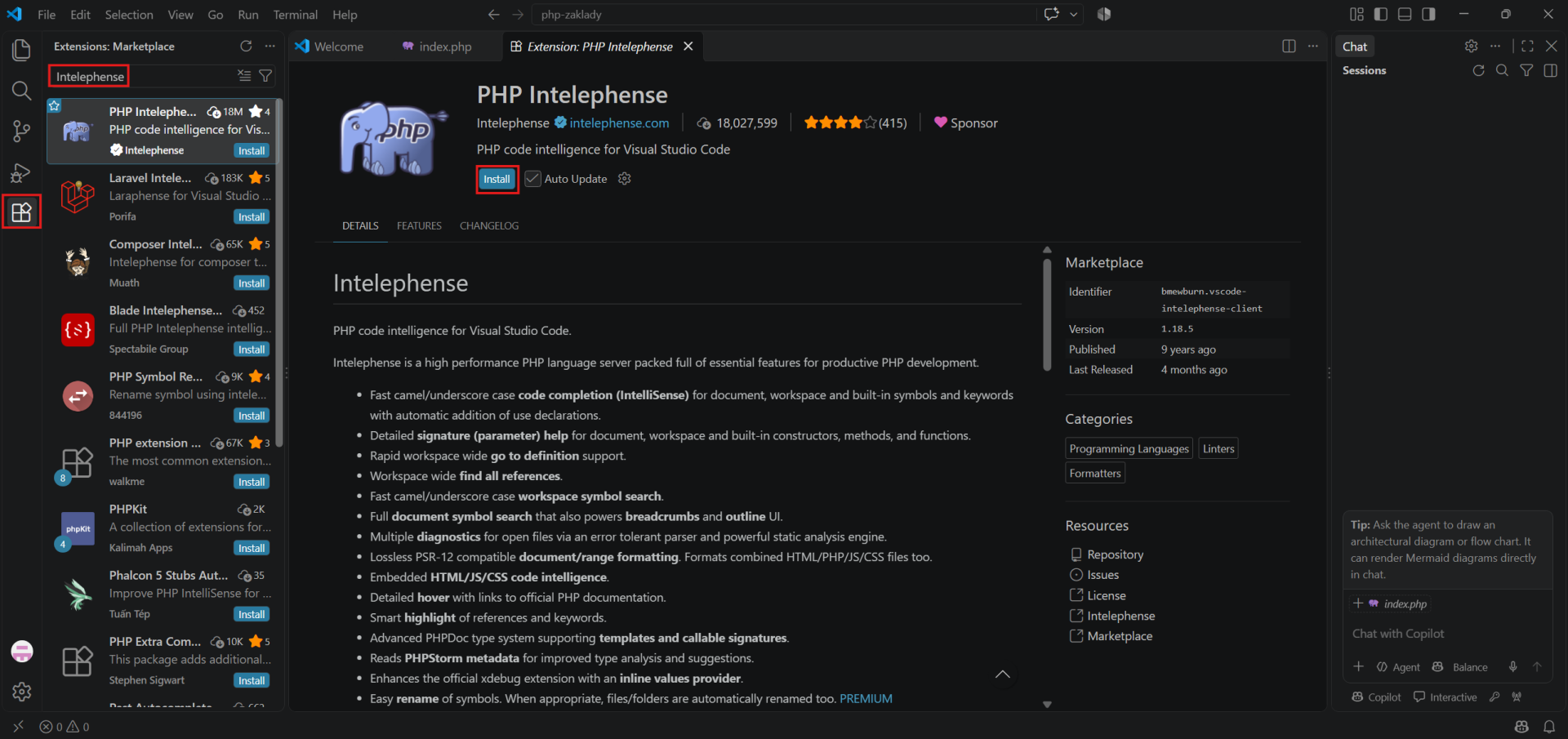
Task: Open the Balance model picker in chat
Action: 1460,667
